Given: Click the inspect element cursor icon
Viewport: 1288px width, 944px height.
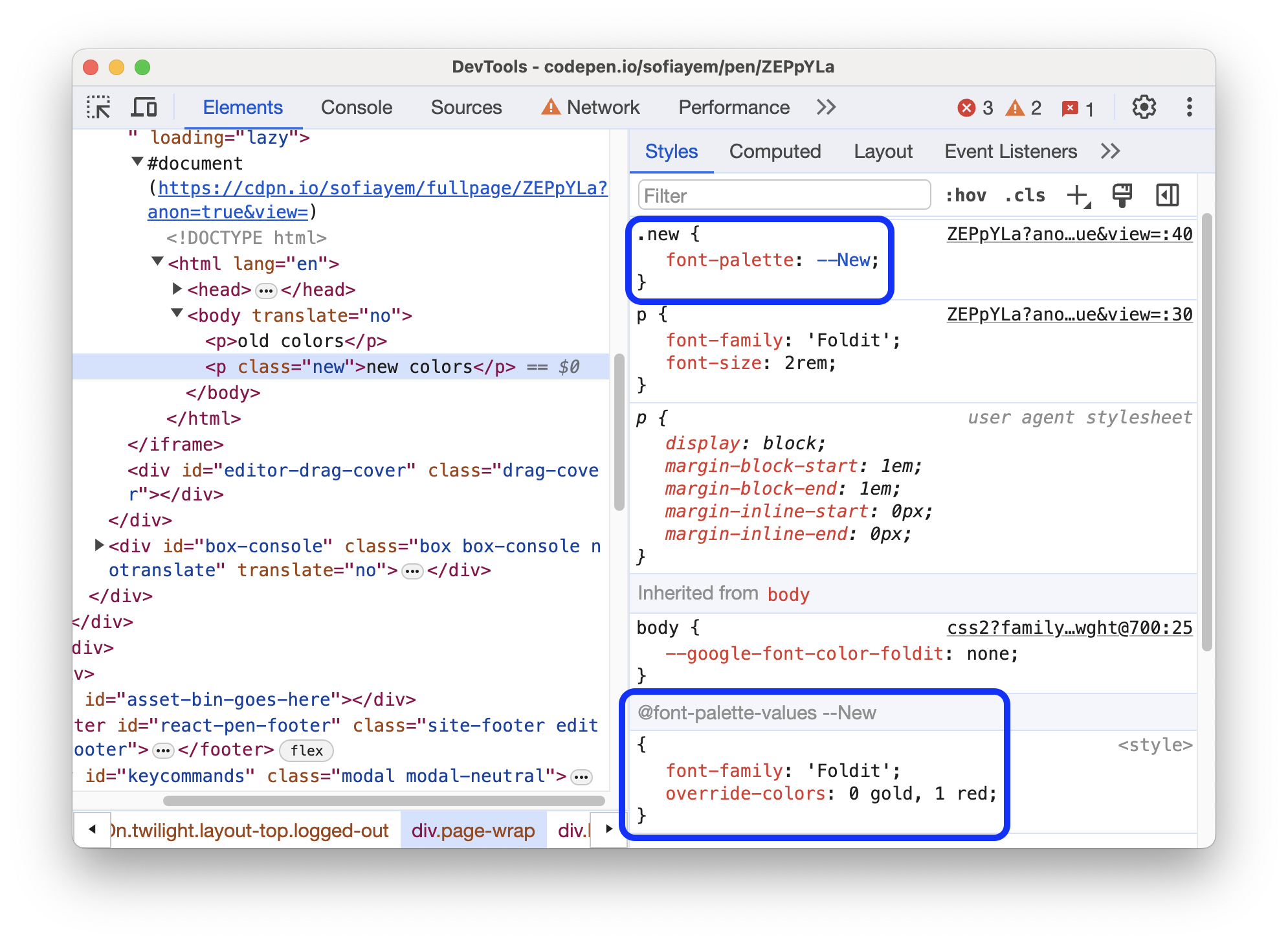Looking at the screenshot, I should click(100, 108).
